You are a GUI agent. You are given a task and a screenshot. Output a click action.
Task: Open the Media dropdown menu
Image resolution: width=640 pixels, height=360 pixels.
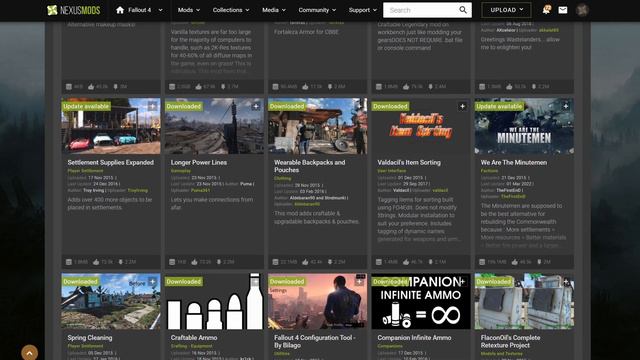(x=274, y=10)
